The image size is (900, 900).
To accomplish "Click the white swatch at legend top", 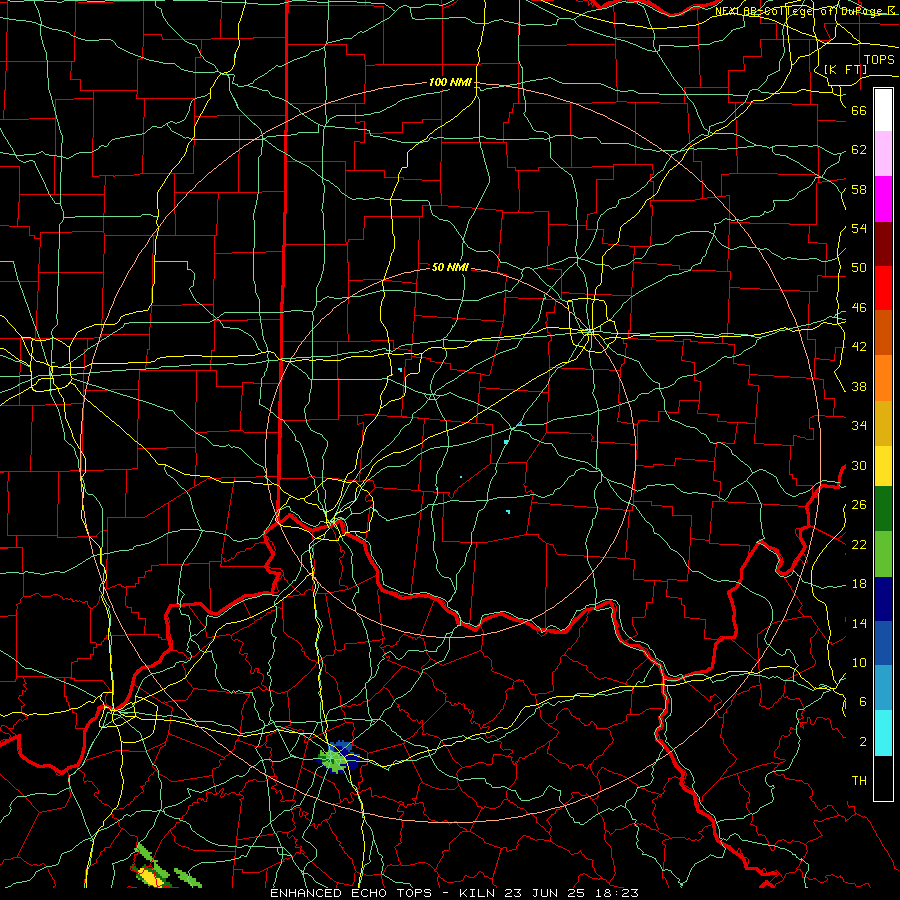I will (883, 110).
